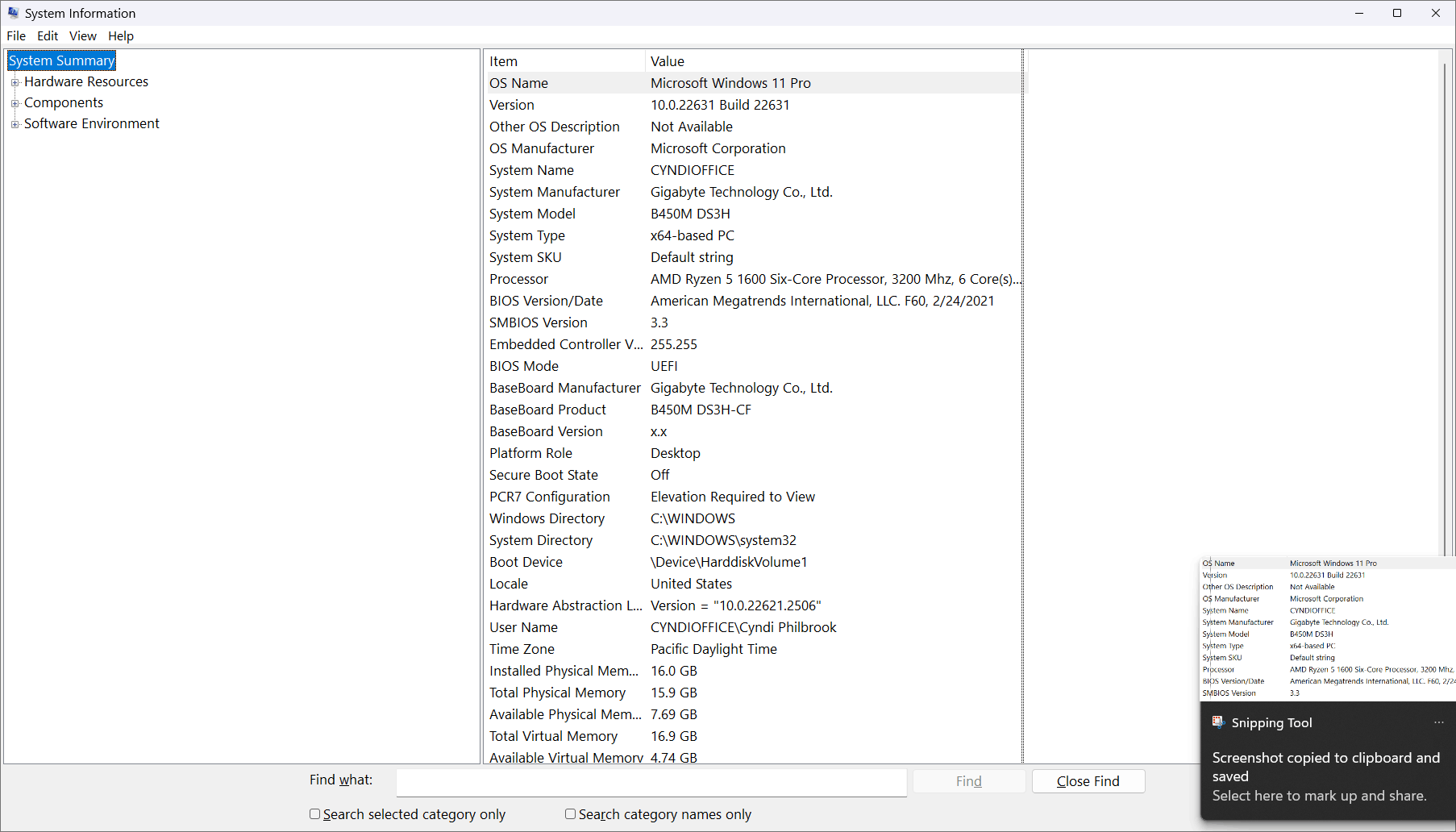The image size is (1456, 832).
Task: Select the BaseBoard Manufacturer row
Action: click(x=754, y=388)
